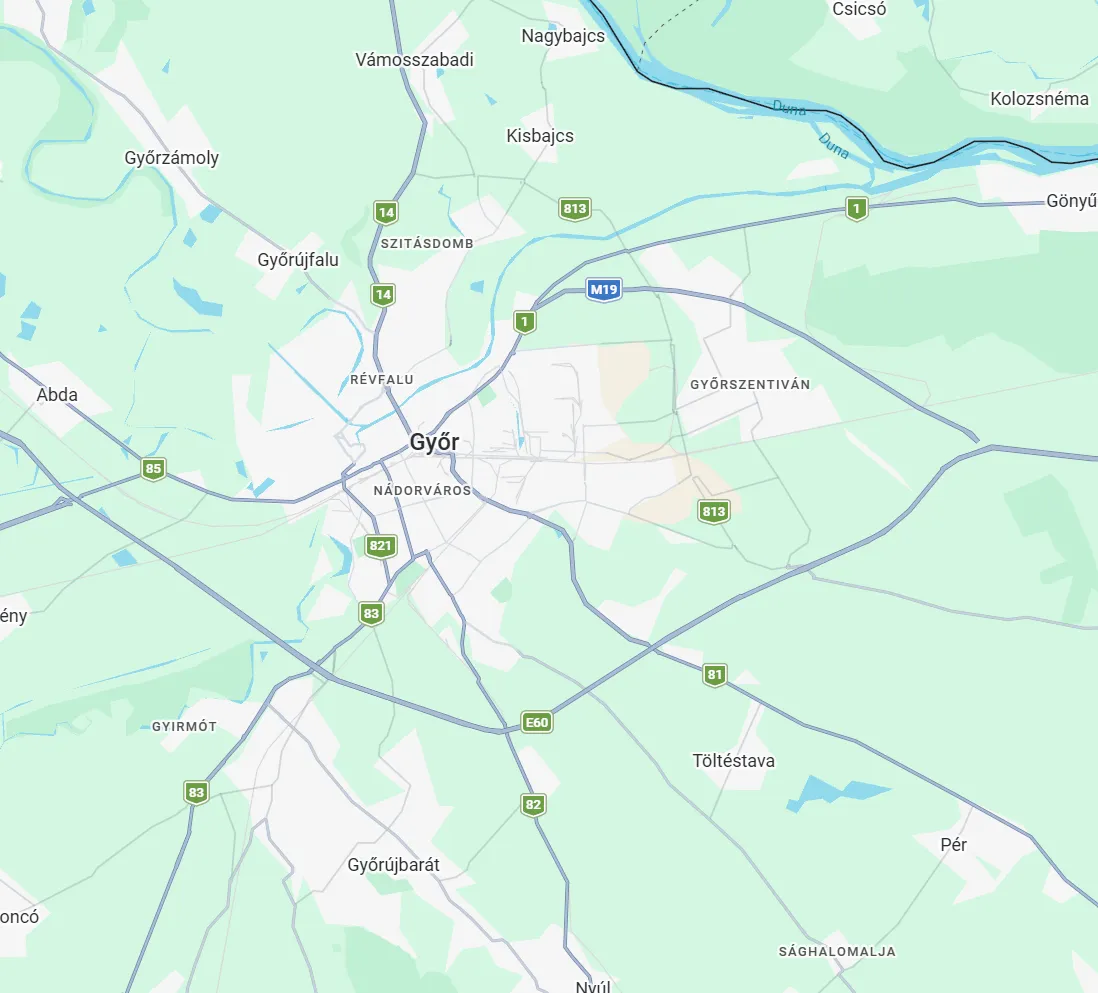
Task: Click the Töltéstava village label
Action: point(733,761)
